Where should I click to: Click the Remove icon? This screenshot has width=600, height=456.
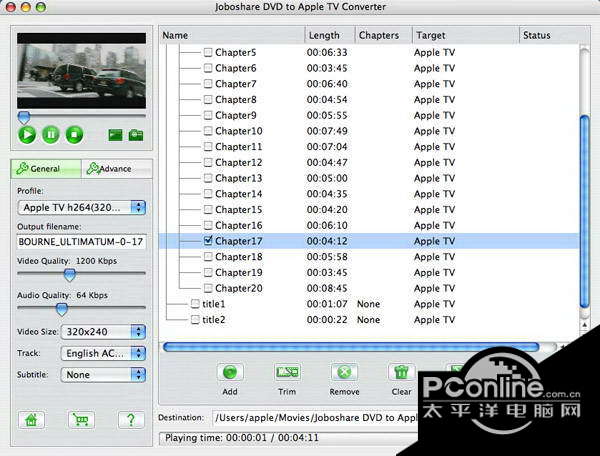(x=344, y=373)
